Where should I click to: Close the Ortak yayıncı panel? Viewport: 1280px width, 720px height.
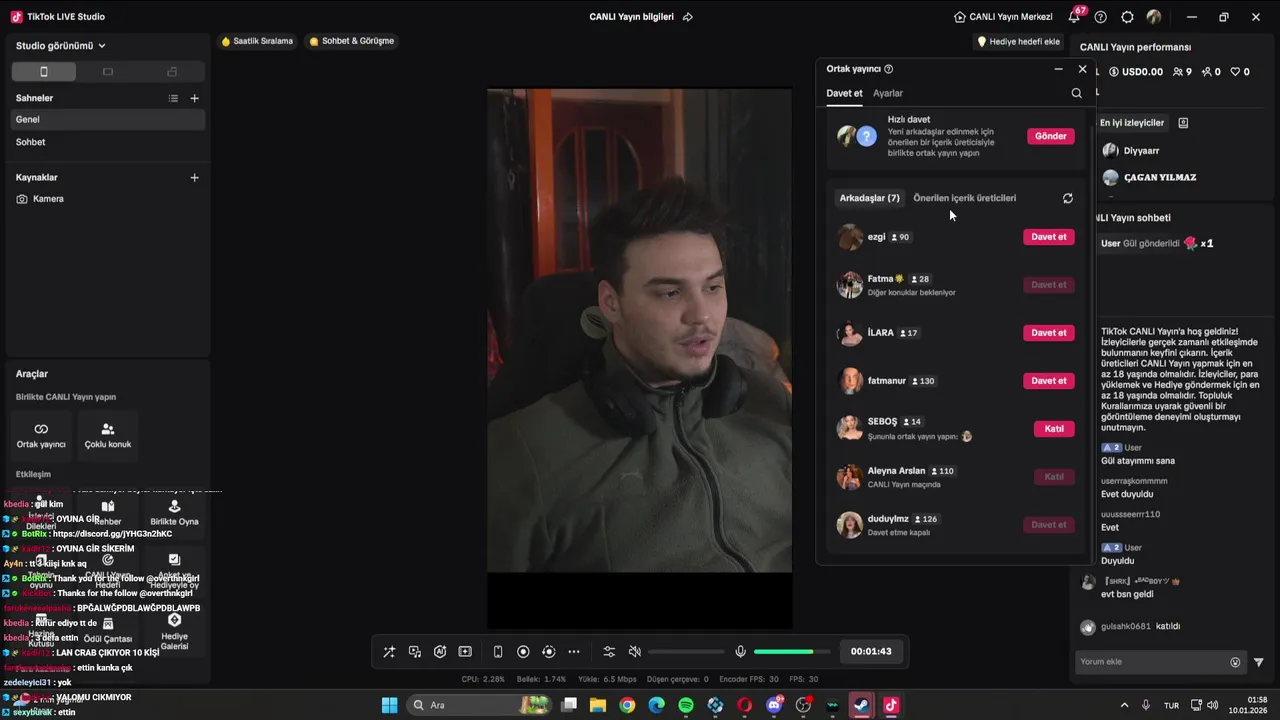point(1082,69)
